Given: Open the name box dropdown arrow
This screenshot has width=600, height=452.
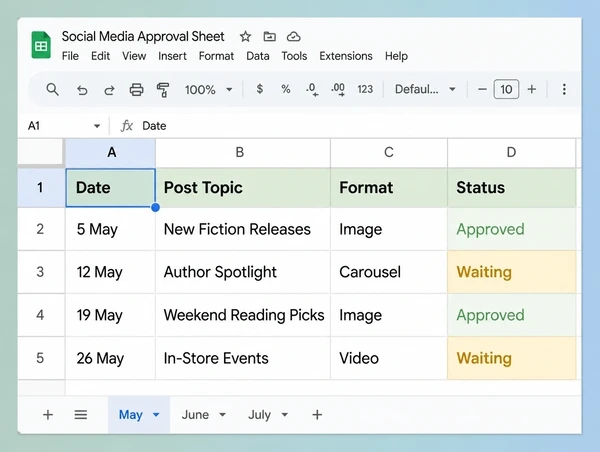Looking at the screenshot, I should click(x=97, y=126).
